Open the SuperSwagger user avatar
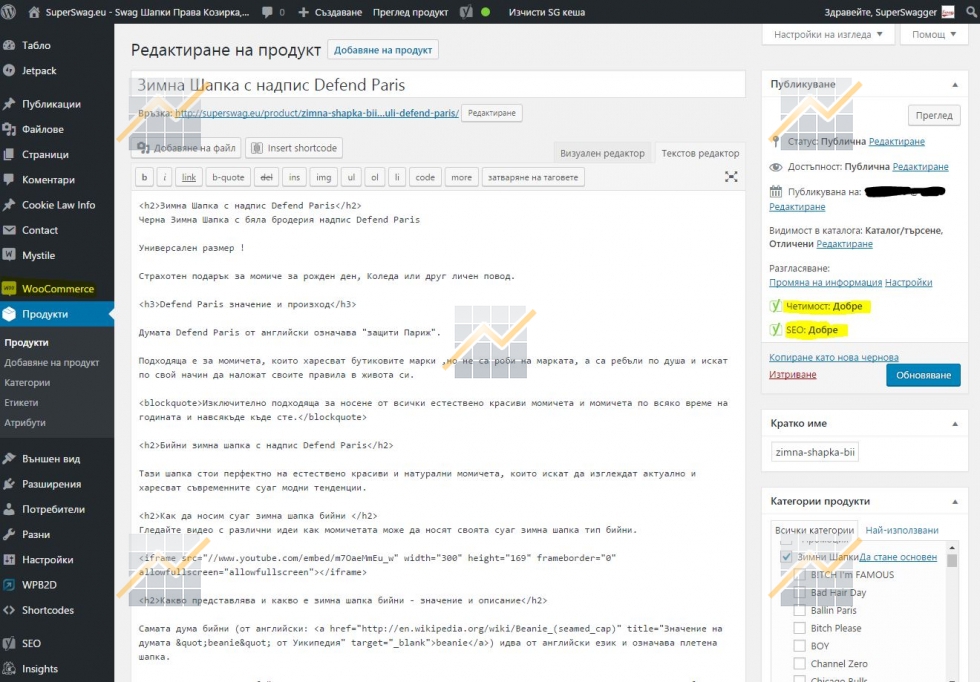Screen dimensions: 980x682 [948, 12]
